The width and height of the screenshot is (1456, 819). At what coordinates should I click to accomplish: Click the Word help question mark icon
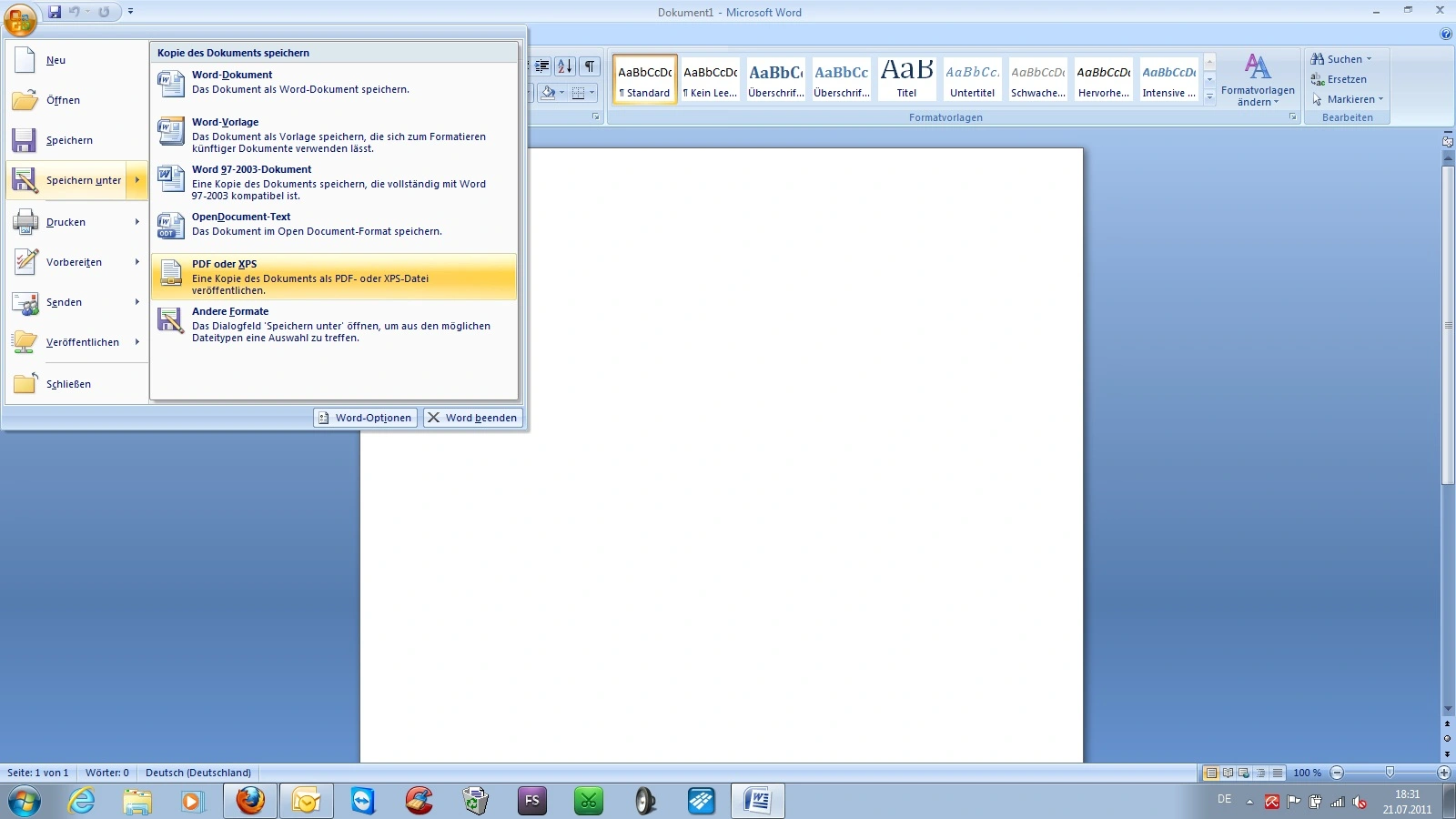[1446, 34]
